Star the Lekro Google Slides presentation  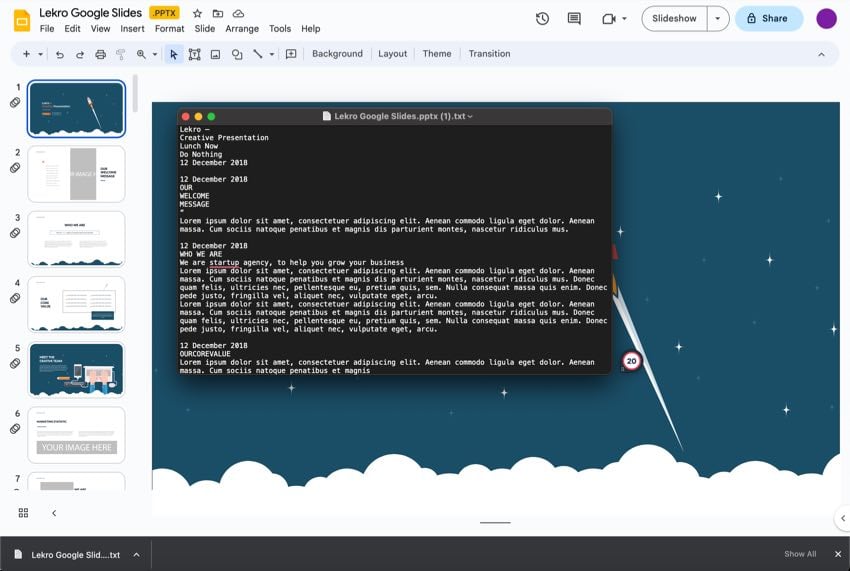[x=197, y=14]
